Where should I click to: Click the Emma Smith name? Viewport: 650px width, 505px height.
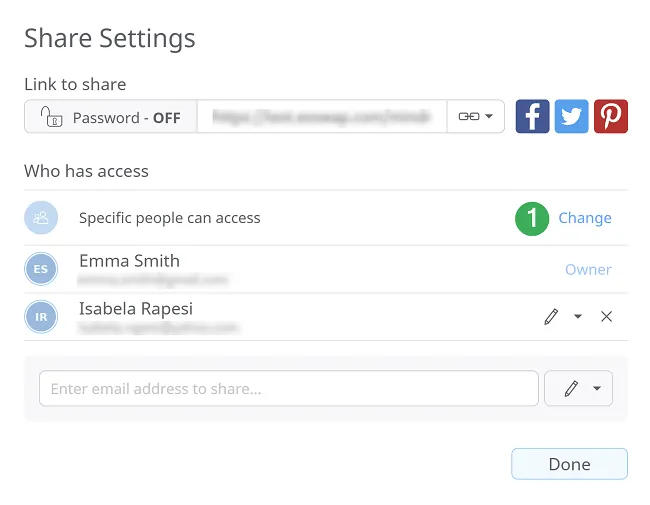[130, 261]
